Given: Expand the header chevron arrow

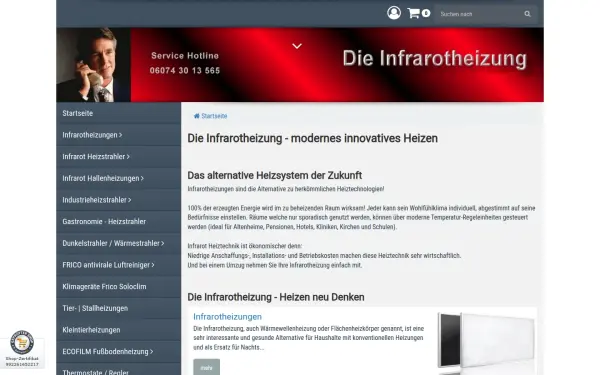Looking at the screenshot, I should (297, 46).
